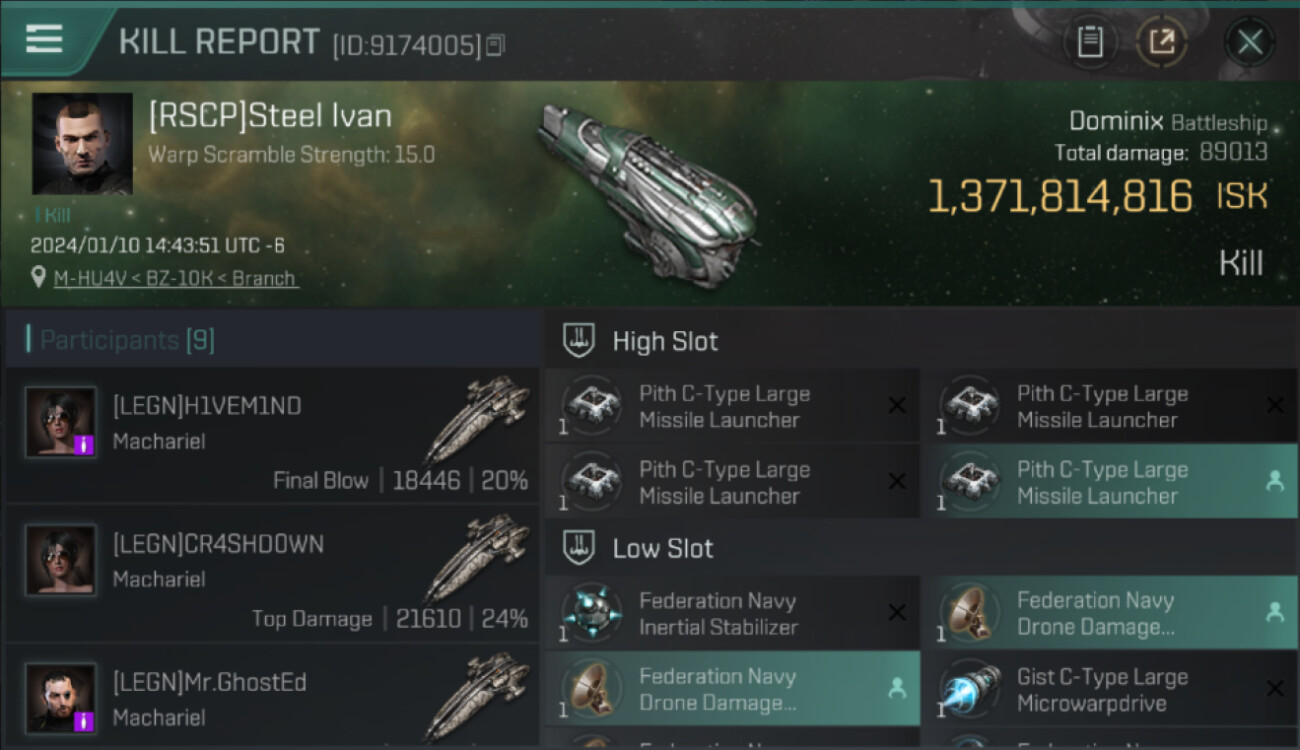Copy the kill report ID

click(496, 45)
